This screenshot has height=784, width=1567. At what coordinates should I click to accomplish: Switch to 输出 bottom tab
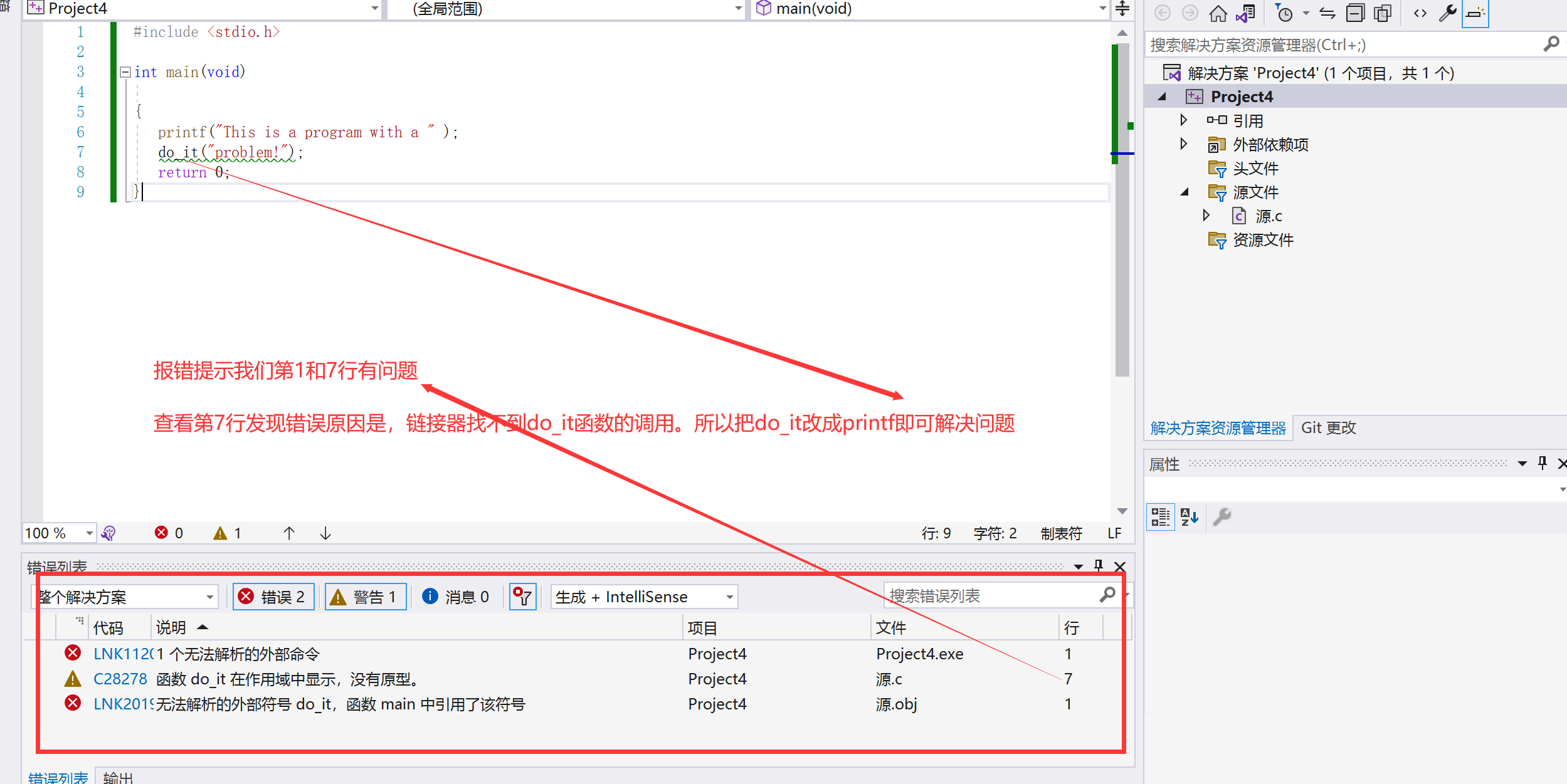(x=118, y=777)
